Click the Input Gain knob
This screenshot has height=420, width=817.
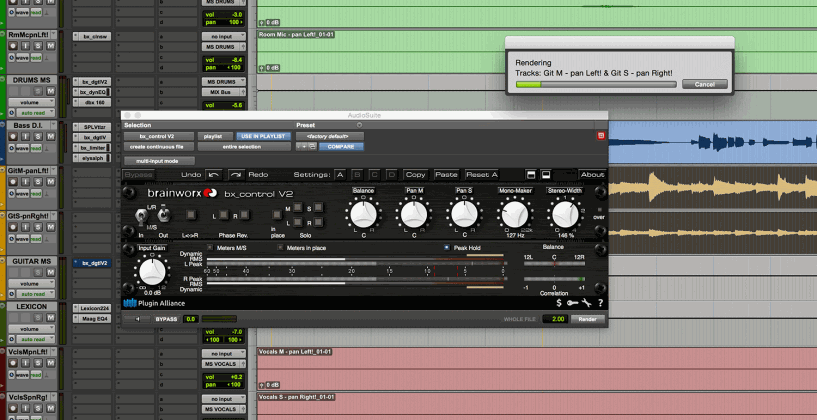click(x=152, y=272)
